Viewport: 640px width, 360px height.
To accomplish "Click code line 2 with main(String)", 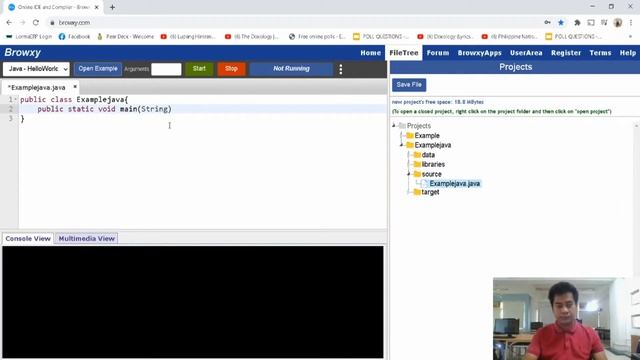I will (203, 109).
